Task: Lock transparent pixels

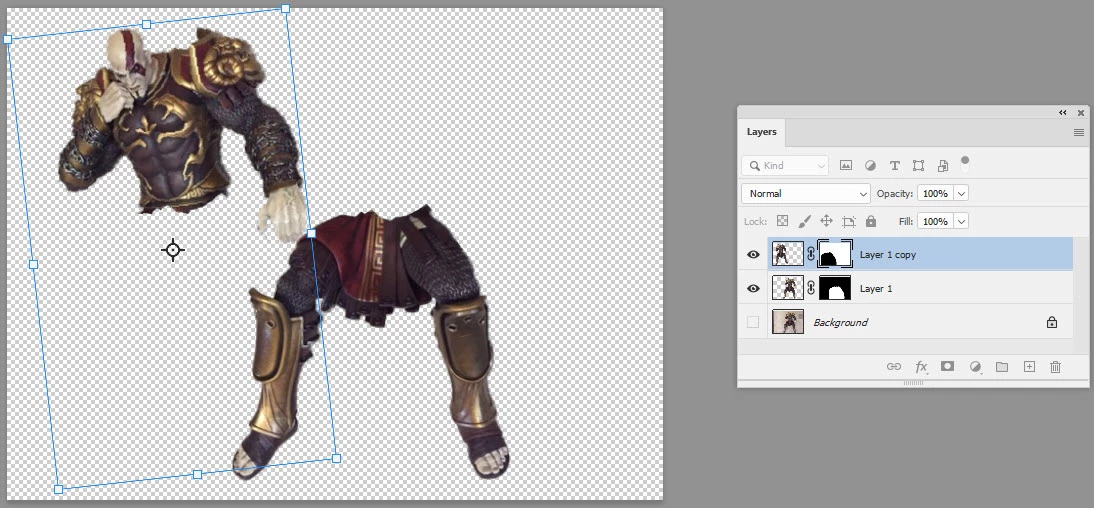Action: [x=783, y=221]
